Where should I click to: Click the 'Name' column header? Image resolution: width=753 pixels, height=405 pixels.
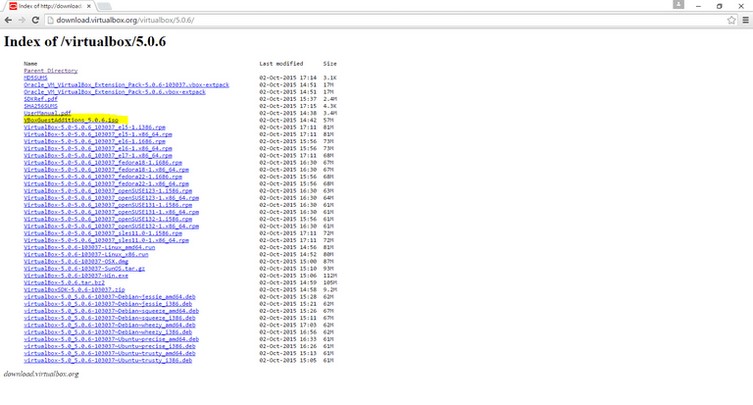tap(30, 63)
